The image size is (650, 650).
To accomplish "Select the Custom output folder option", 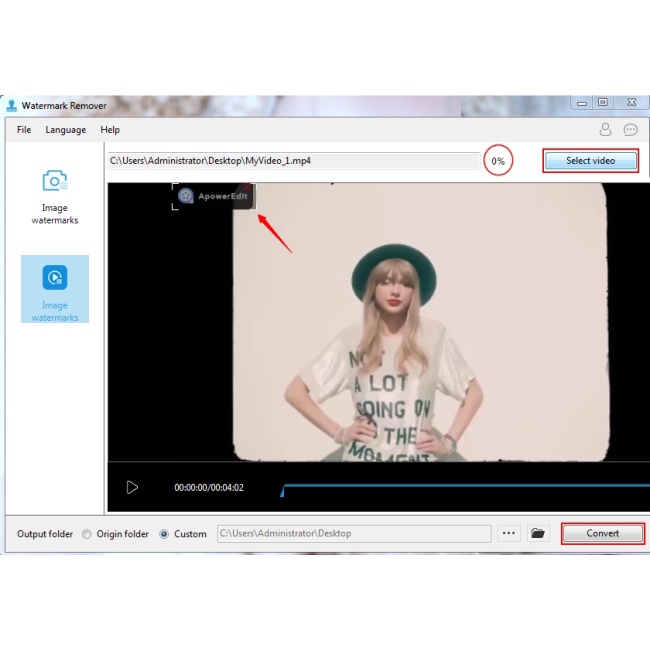I will click(164, 534).
